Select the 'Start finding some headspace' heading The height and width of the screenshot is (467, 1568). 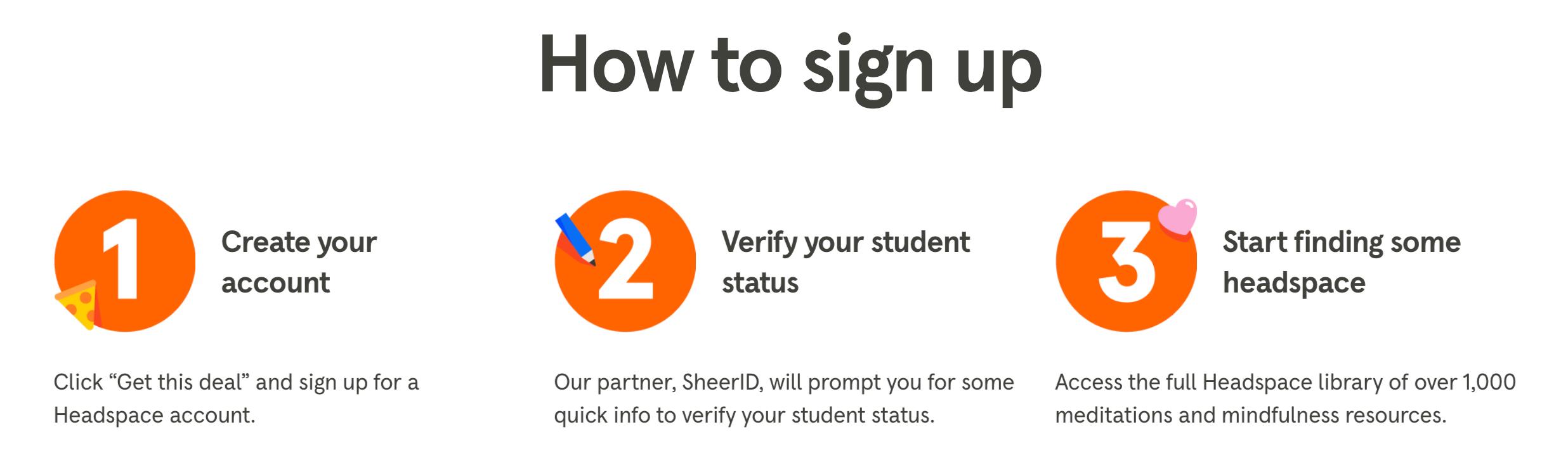pos(1342,262)
